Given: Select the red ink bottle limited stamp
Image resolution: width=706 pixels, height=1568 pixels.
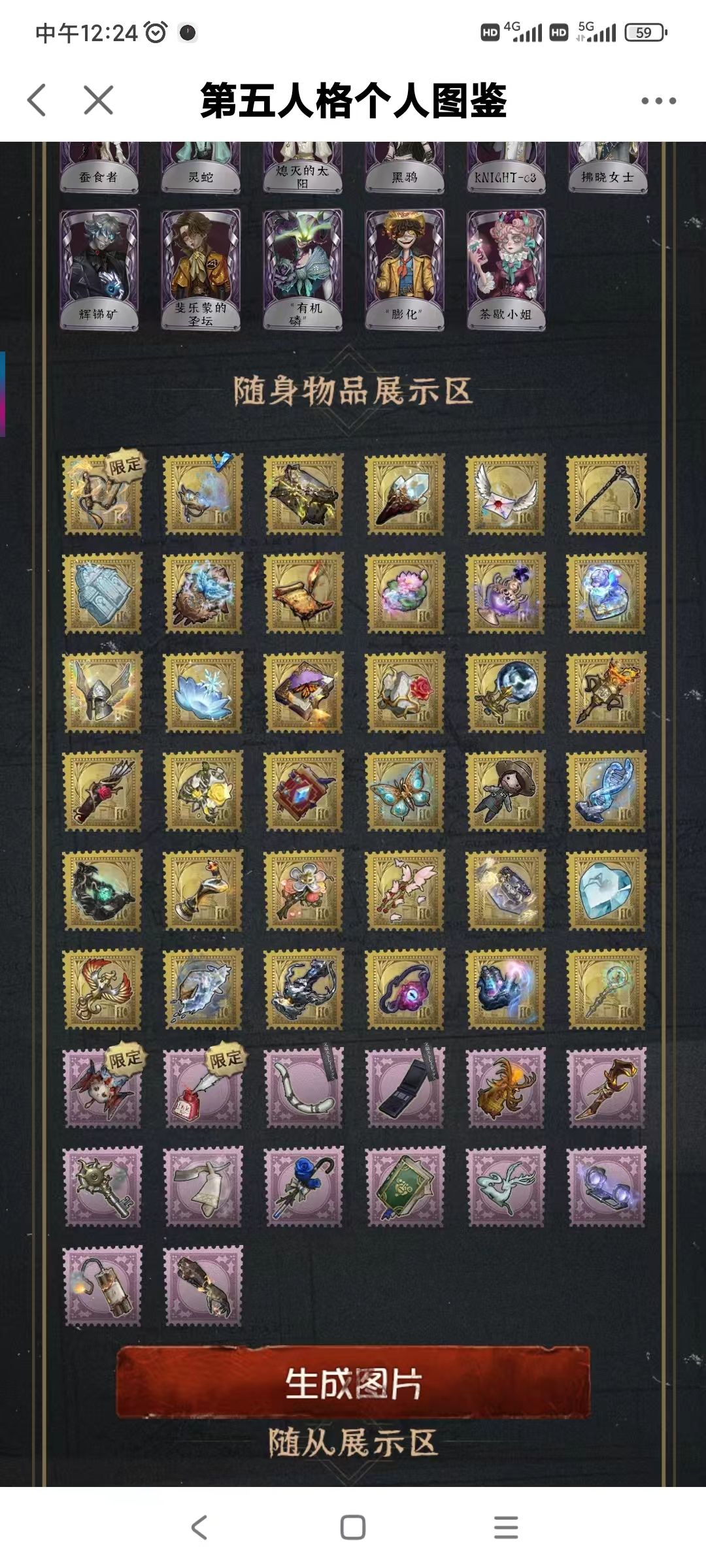Looking at the screenshot, I should [x=203, y=1088].
